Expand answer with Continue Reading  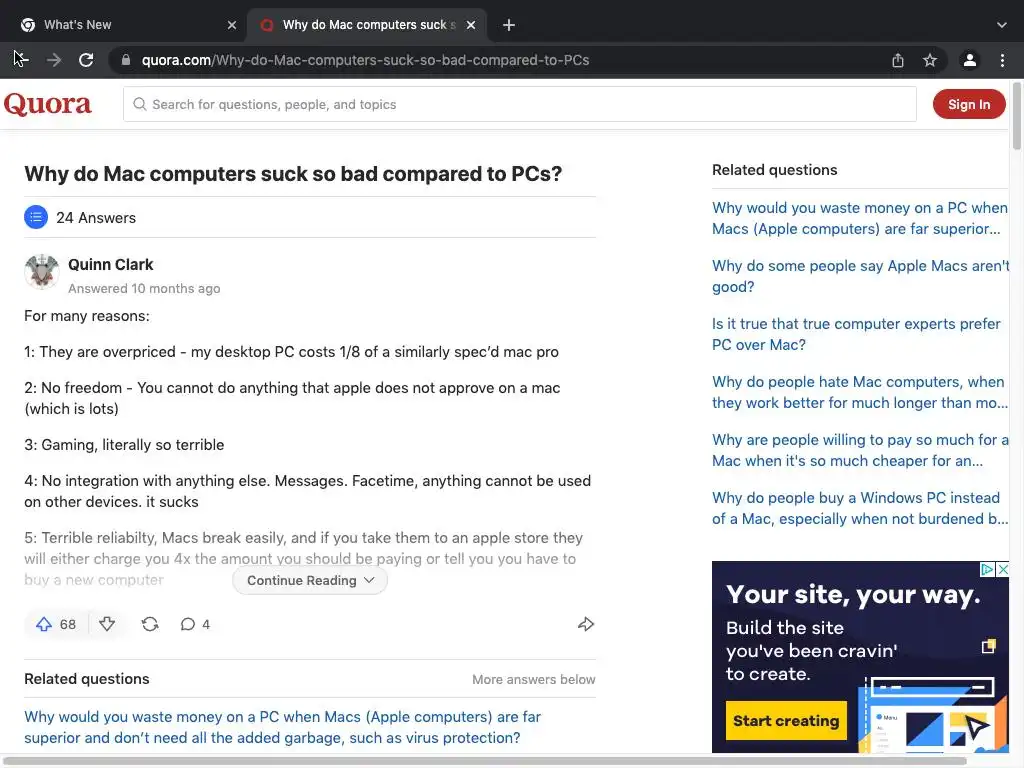pyautogui.click(x=310, y=581)
